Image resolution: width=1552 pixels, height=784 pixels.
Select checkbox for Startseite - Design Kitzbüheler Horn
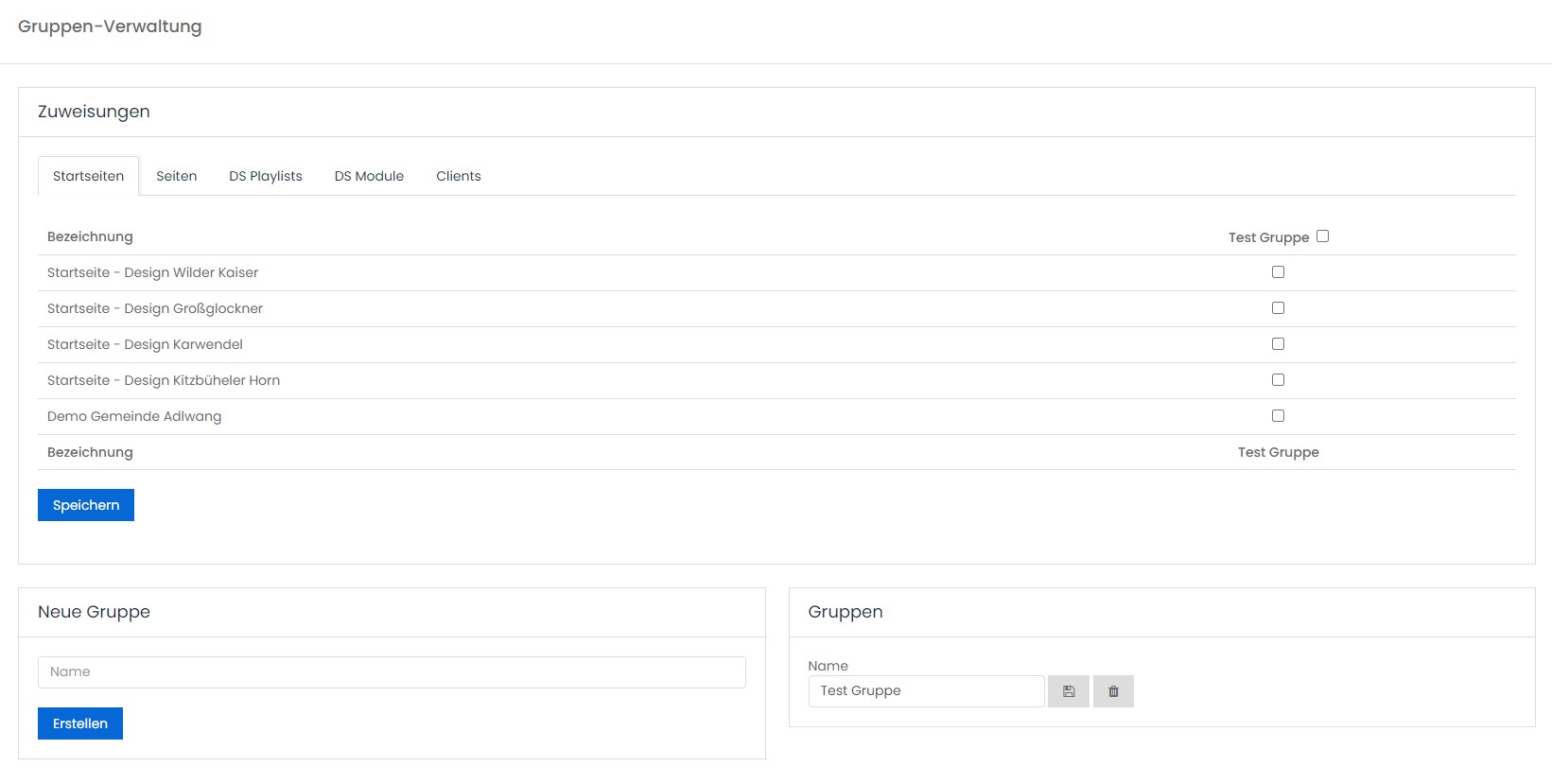[1278, 380]
